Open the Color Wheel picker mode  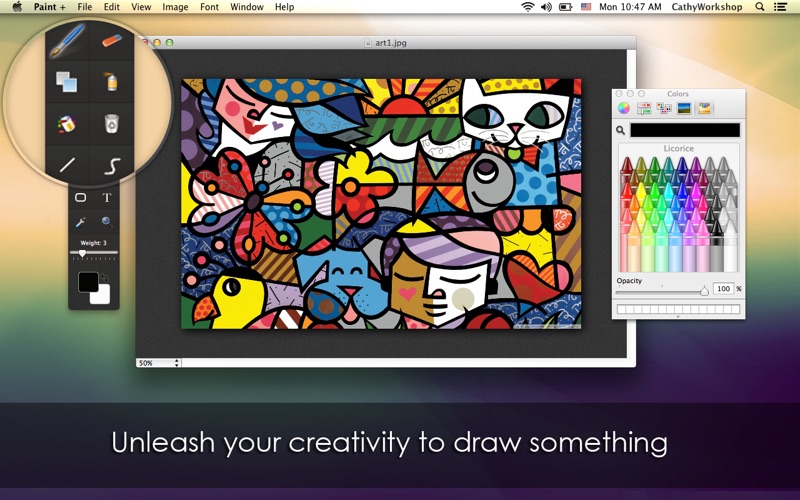(x=623, y=108)
